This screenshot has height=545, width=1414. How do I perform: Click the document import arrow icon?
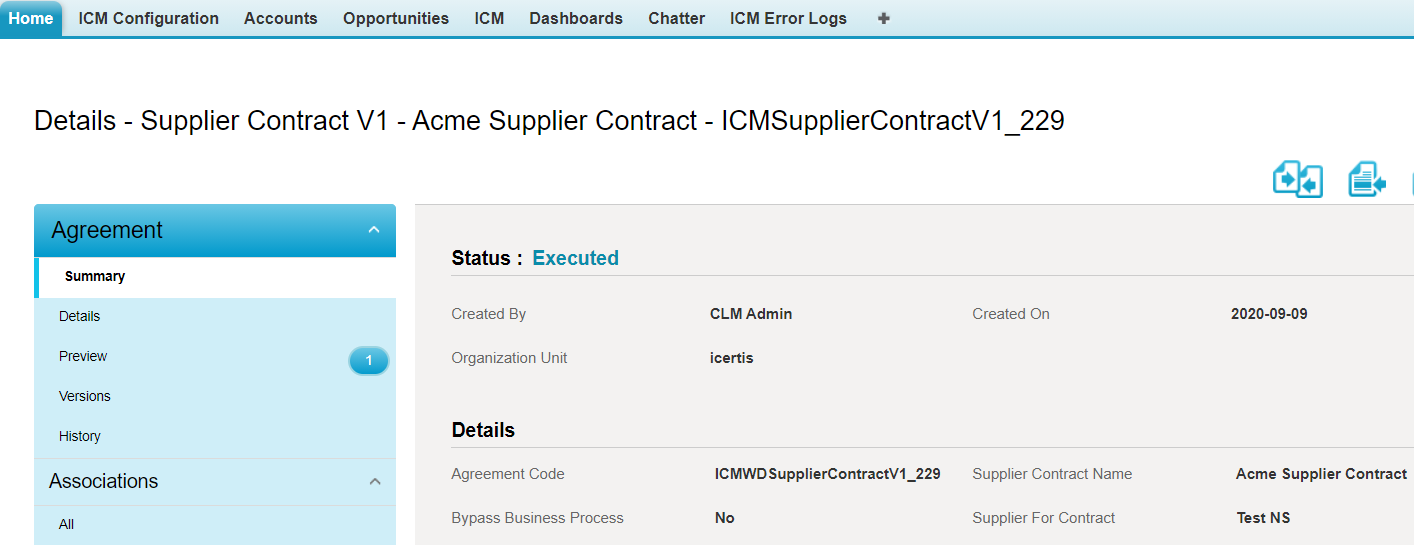point(1366,180)
